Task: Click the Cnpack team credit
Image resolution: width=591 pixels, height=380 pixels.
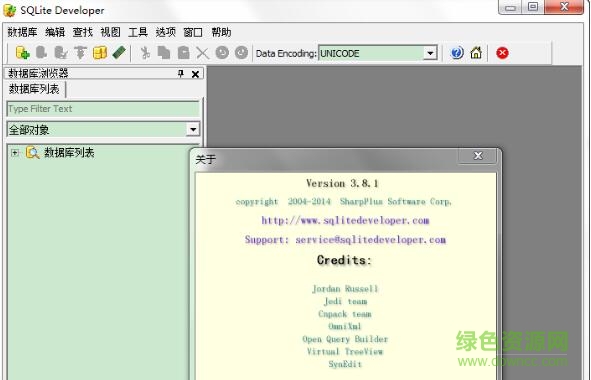Action: click(x=345, y=314)
